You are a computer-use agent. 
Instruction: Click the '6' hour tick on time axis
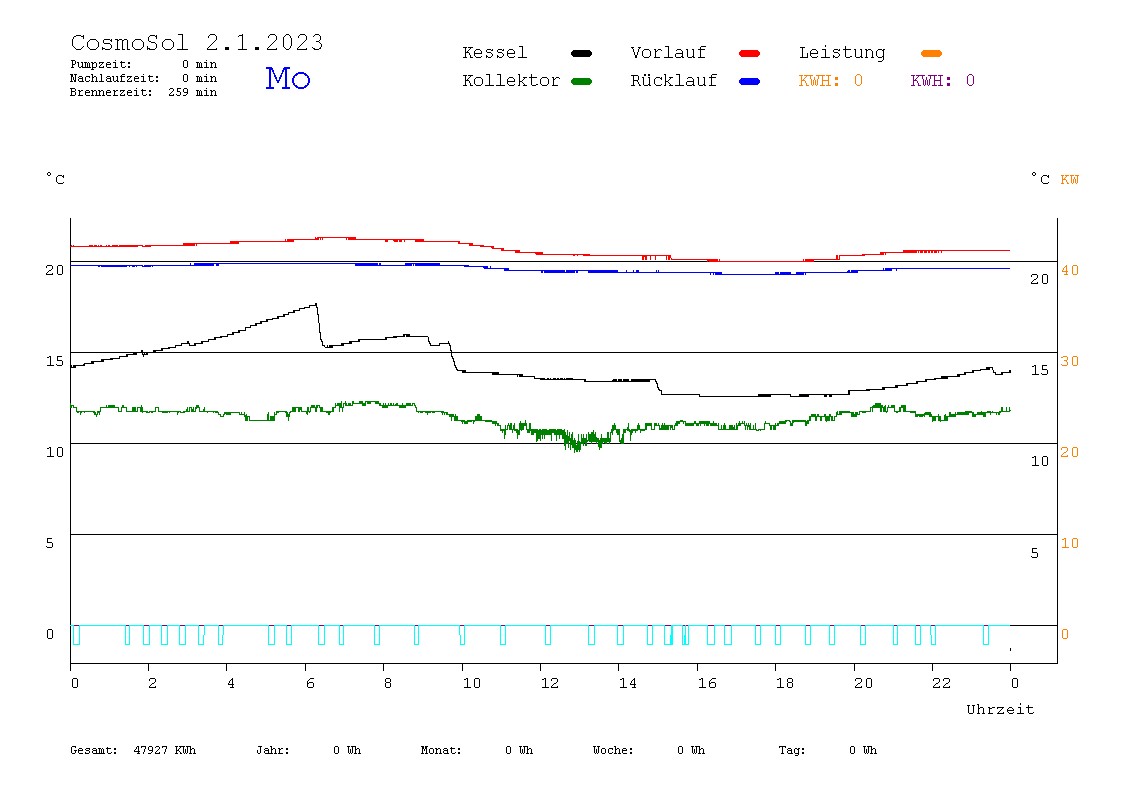coord(310,683)
